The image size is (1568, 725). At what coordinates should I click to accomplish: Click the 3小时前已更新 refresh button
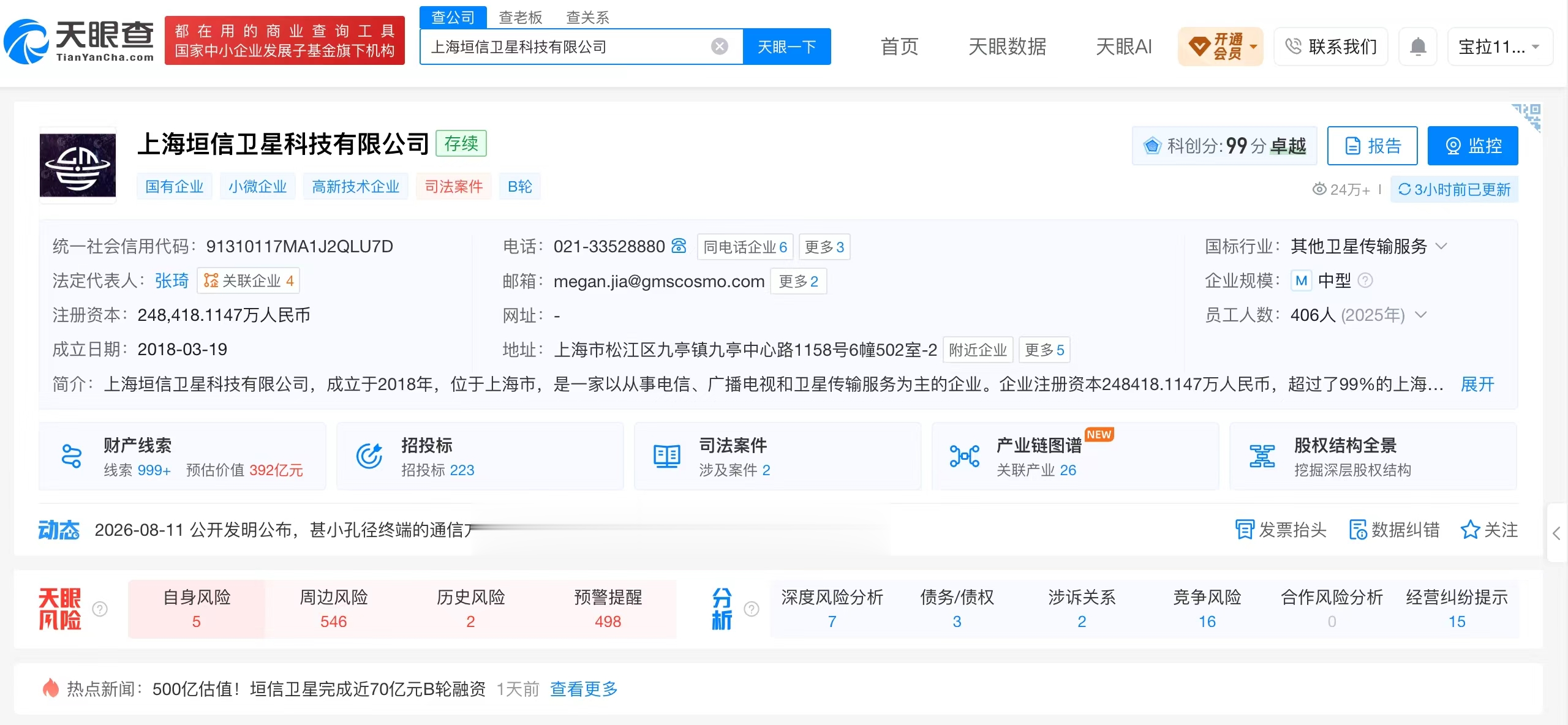pyautogui.click(x=1454, y=189)
